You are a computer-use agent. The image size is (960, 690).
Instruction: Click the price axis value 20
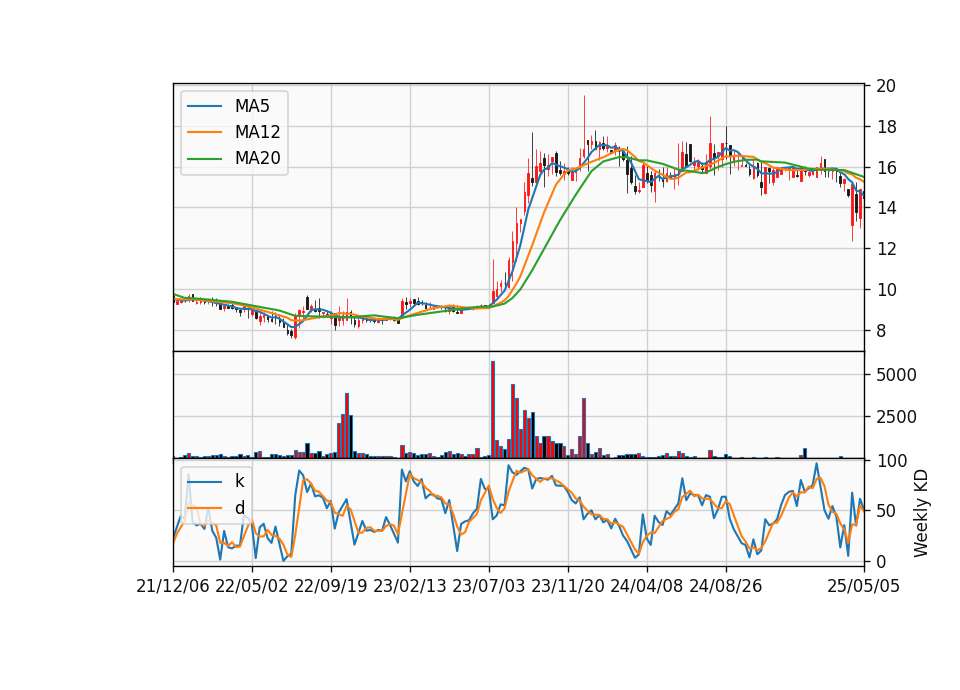click(886, 86)
